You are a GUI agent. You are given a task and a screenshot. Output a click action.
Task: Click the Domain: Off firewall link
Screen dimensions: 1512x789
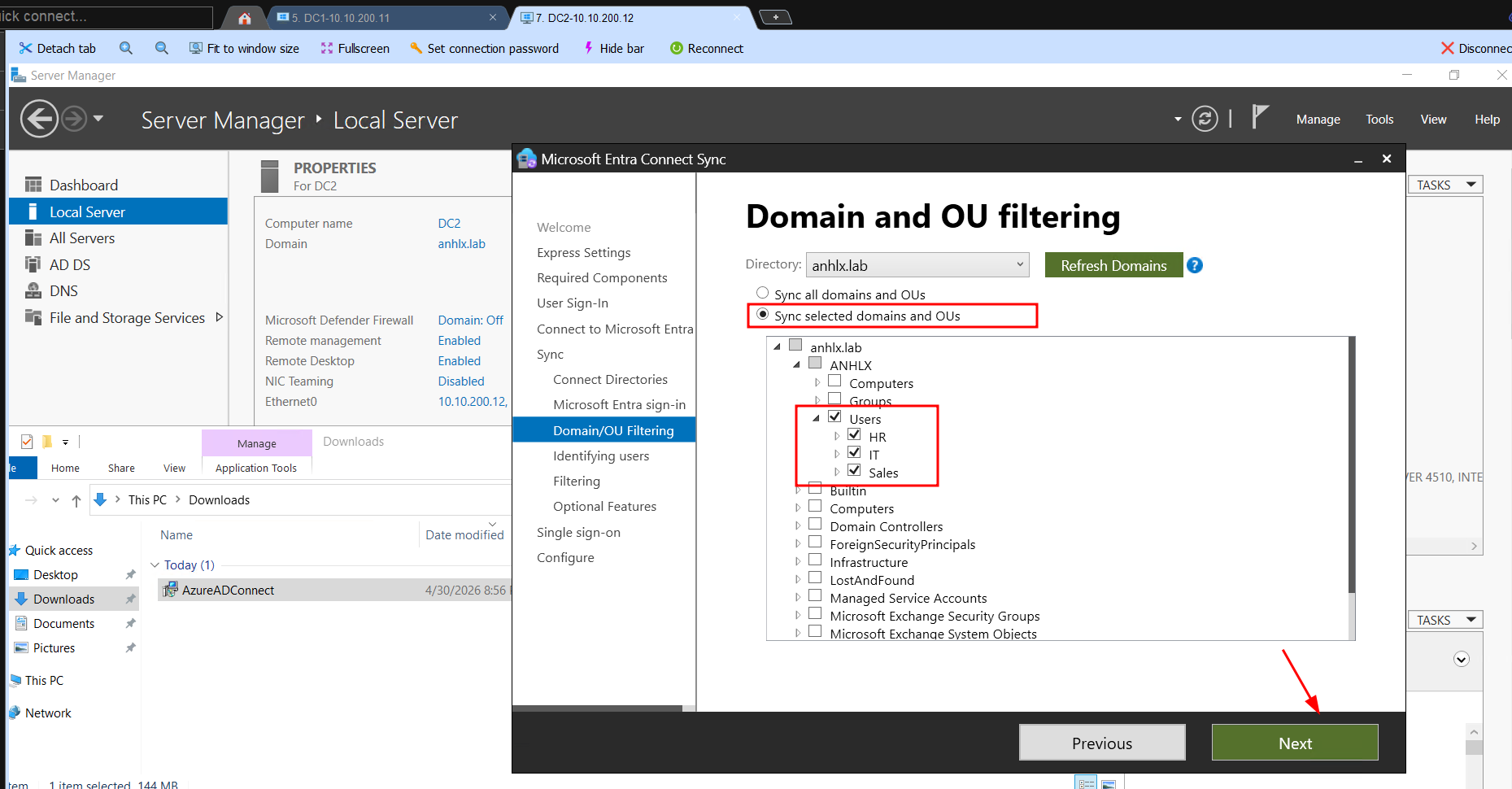(470, 320)
